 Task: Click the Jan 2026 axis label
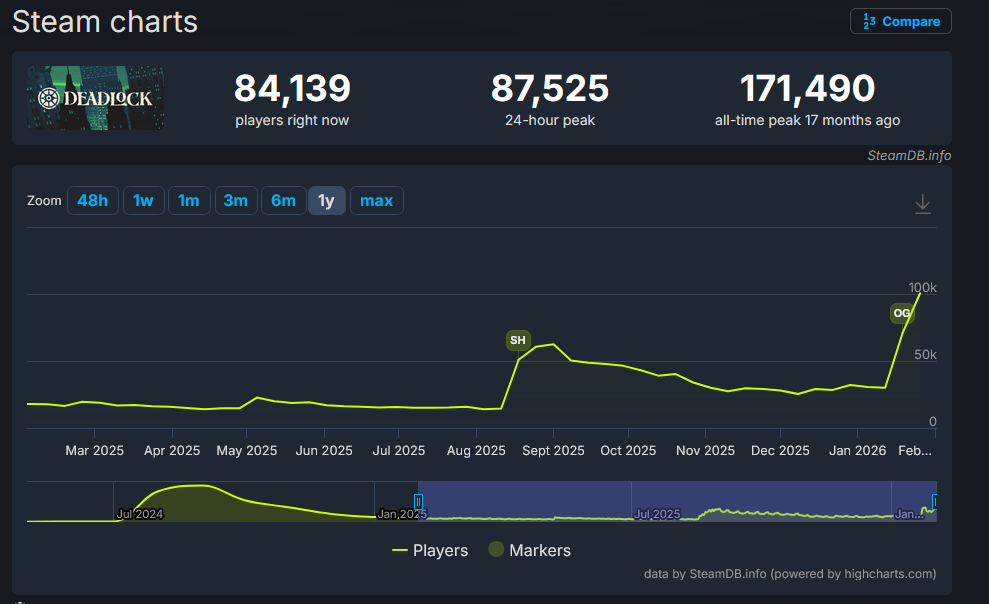point(857,451)
